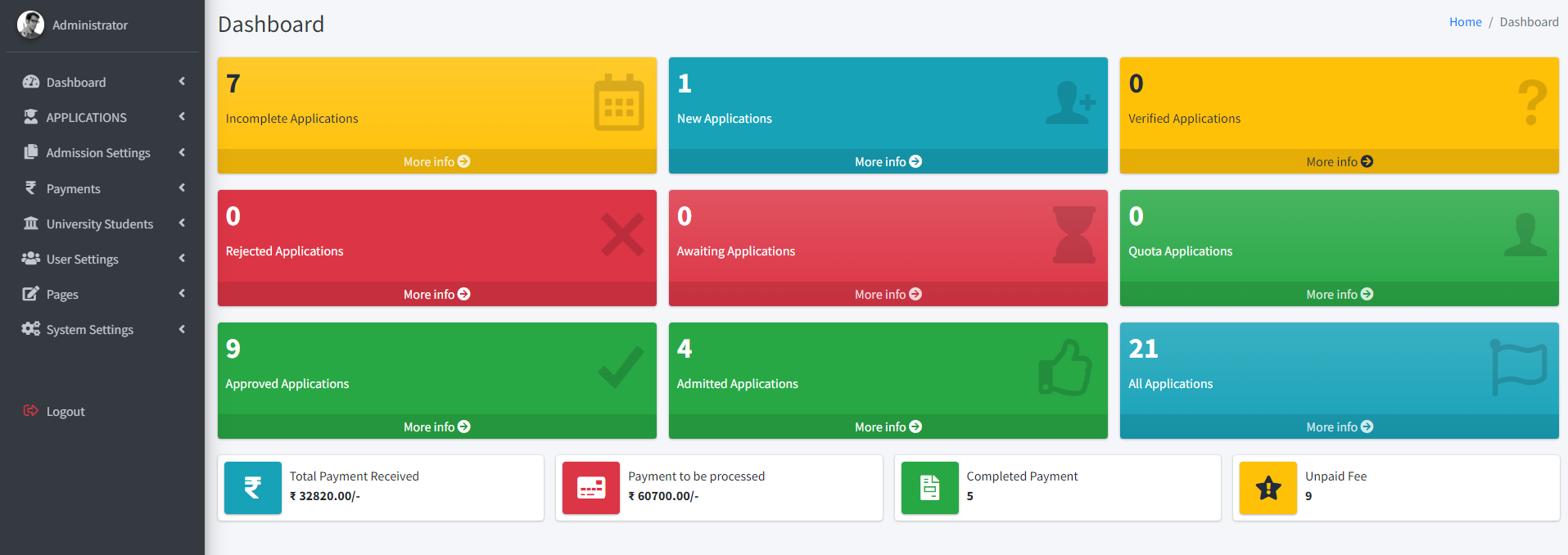The width and height of the screenshot is (1568, 555).
Task: Open the University Students menu item
Action: click(102, 223)
